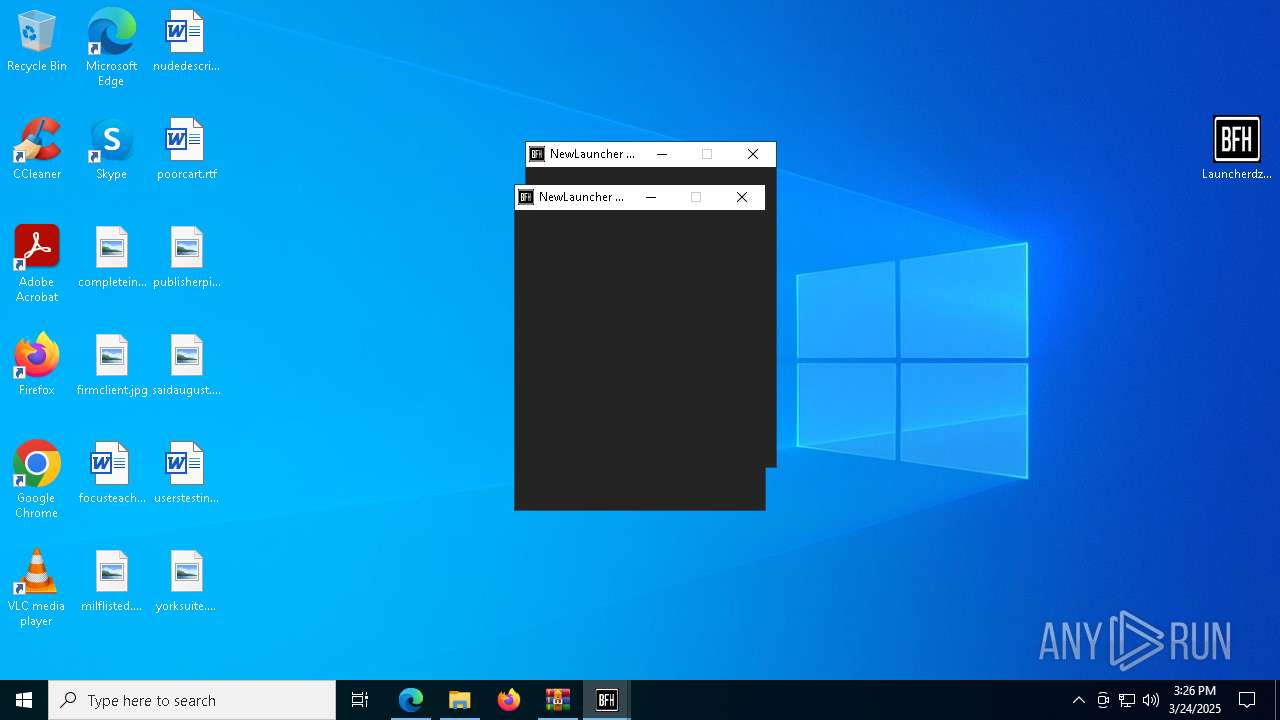The height and width of the screenshot is (720, 1280).
Task: Select the Launcherdz... BFH desktop icon
Action: click(x=1237, y=148)
